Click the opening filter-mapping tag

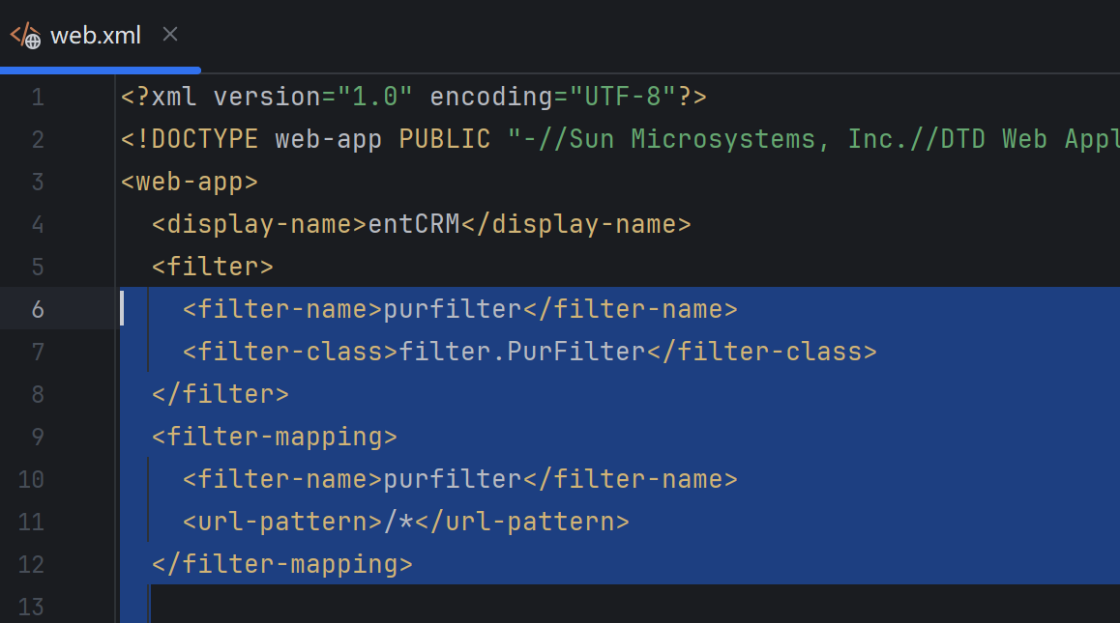(x=274, y=437)
